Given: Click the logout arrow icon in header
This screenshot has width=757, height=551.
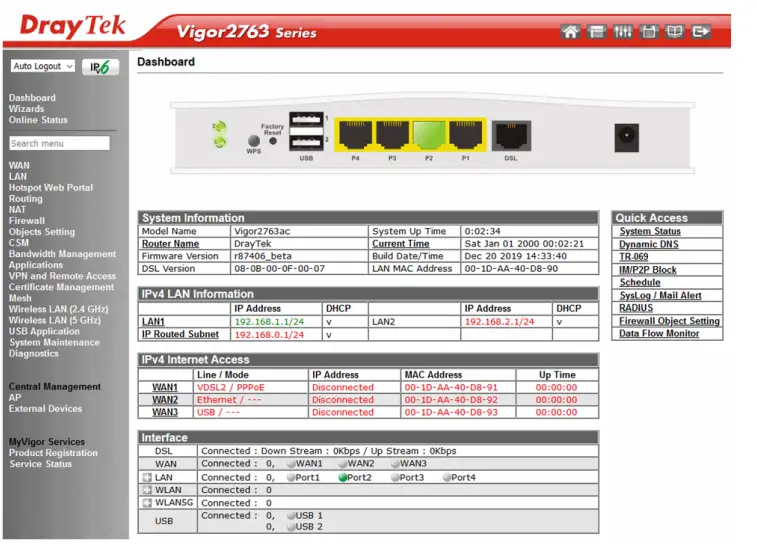Looking at the screenshot, I should point(701,32).
